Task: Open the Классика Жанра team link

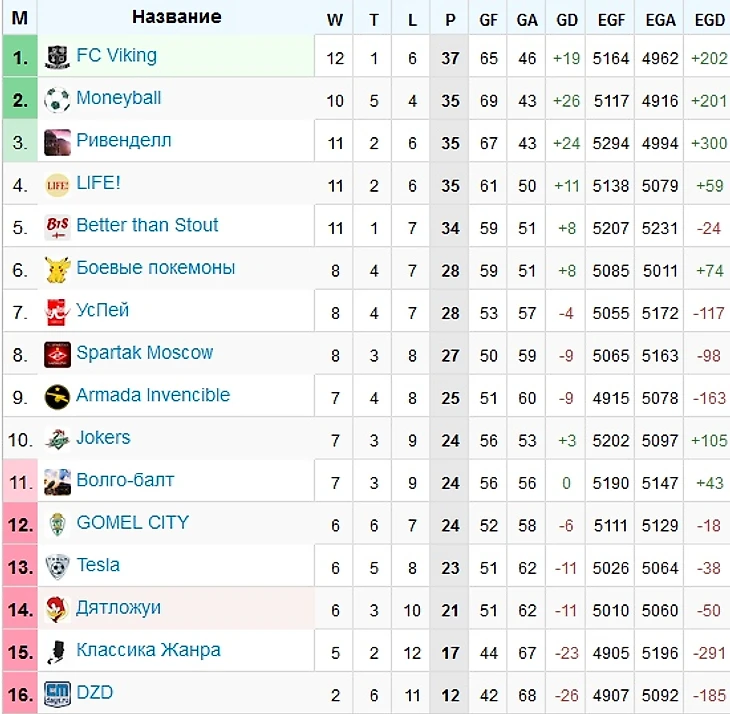Action: pyautogui.click(x=149, y=650)
